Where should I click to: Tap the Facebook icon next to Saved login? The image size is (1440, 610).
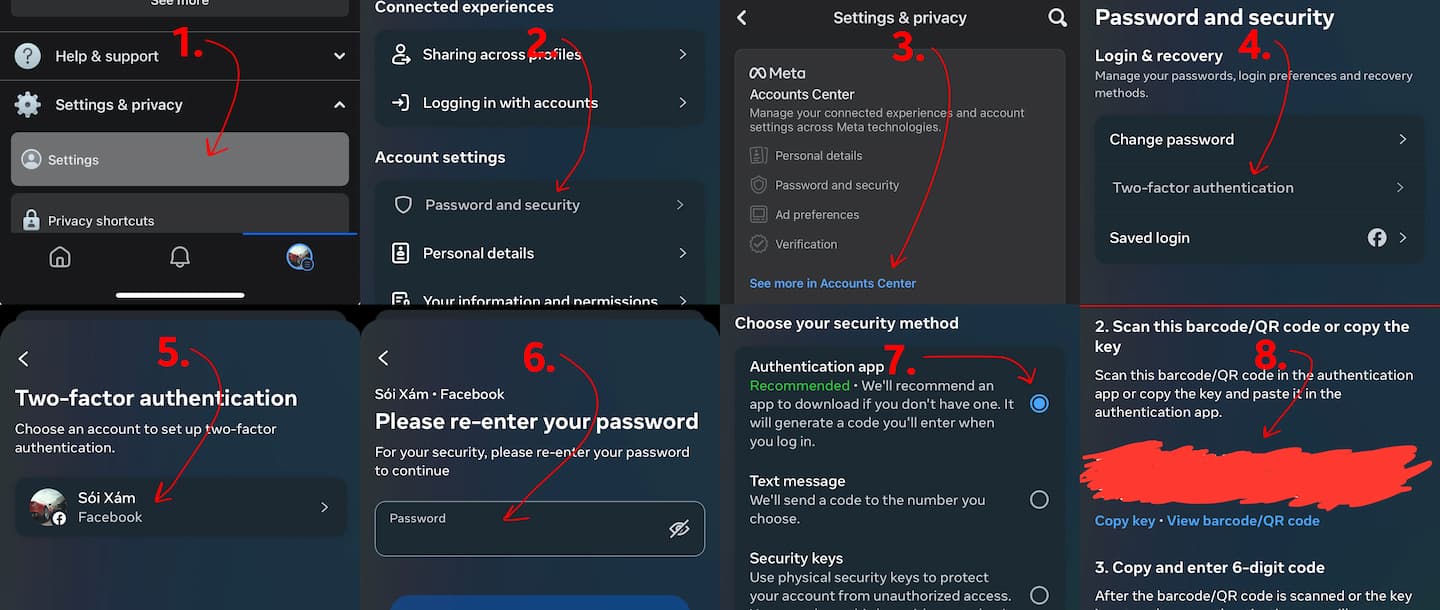pos(1377,238)
